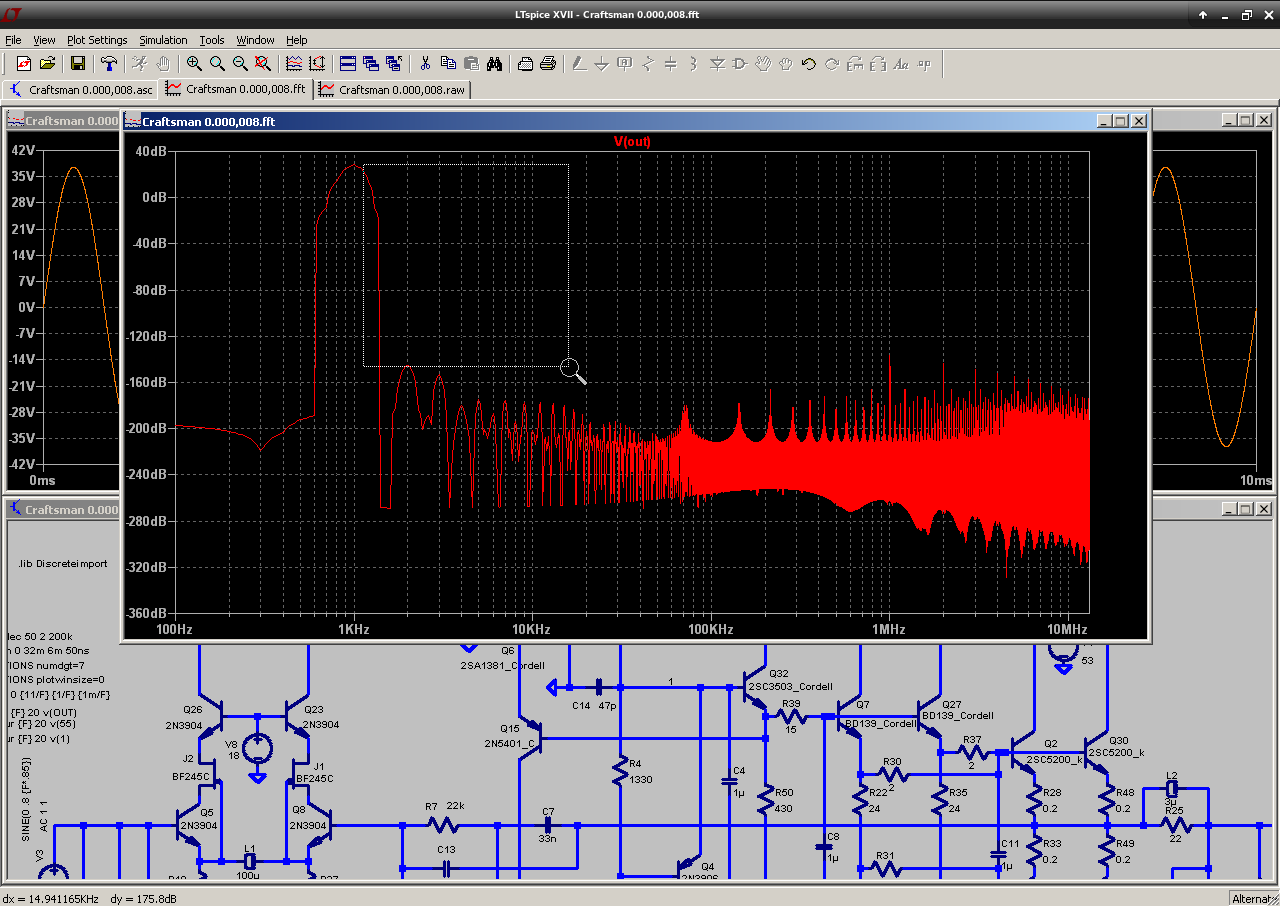Mirror component toolbar icon
The image size is (1280, 906).
tap(878, 64)
